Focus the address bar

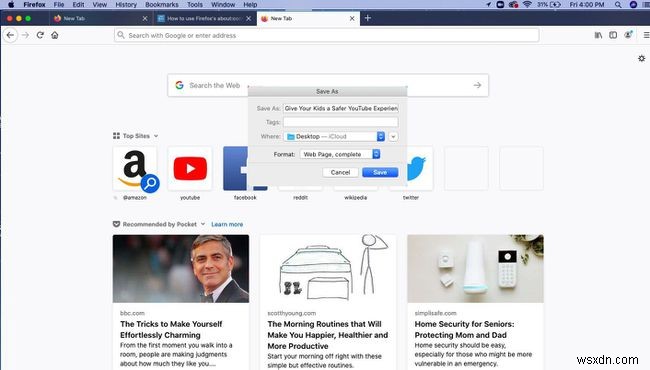[x=327, y=35]
